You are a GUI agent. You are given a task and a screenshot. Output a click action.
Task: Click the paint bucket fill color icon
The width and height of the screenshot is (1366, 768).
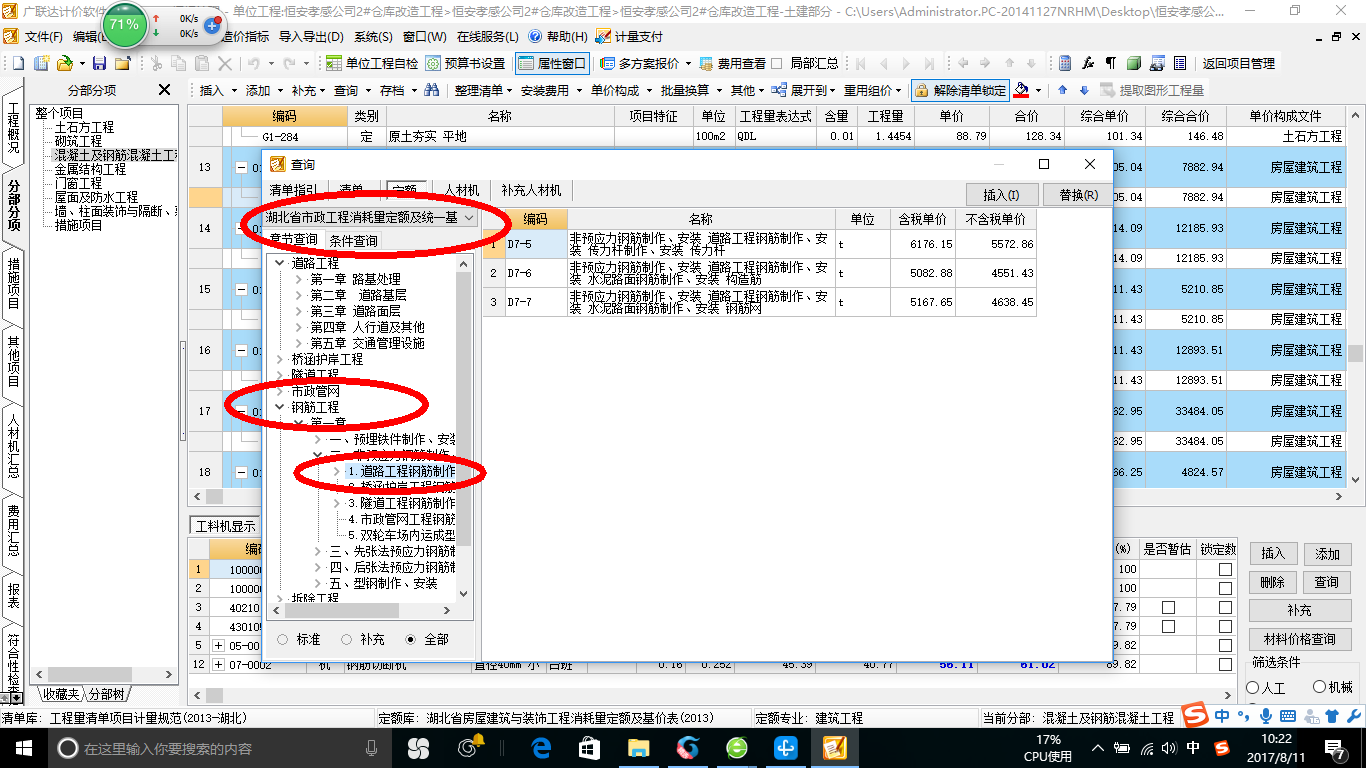(1021, 90)
